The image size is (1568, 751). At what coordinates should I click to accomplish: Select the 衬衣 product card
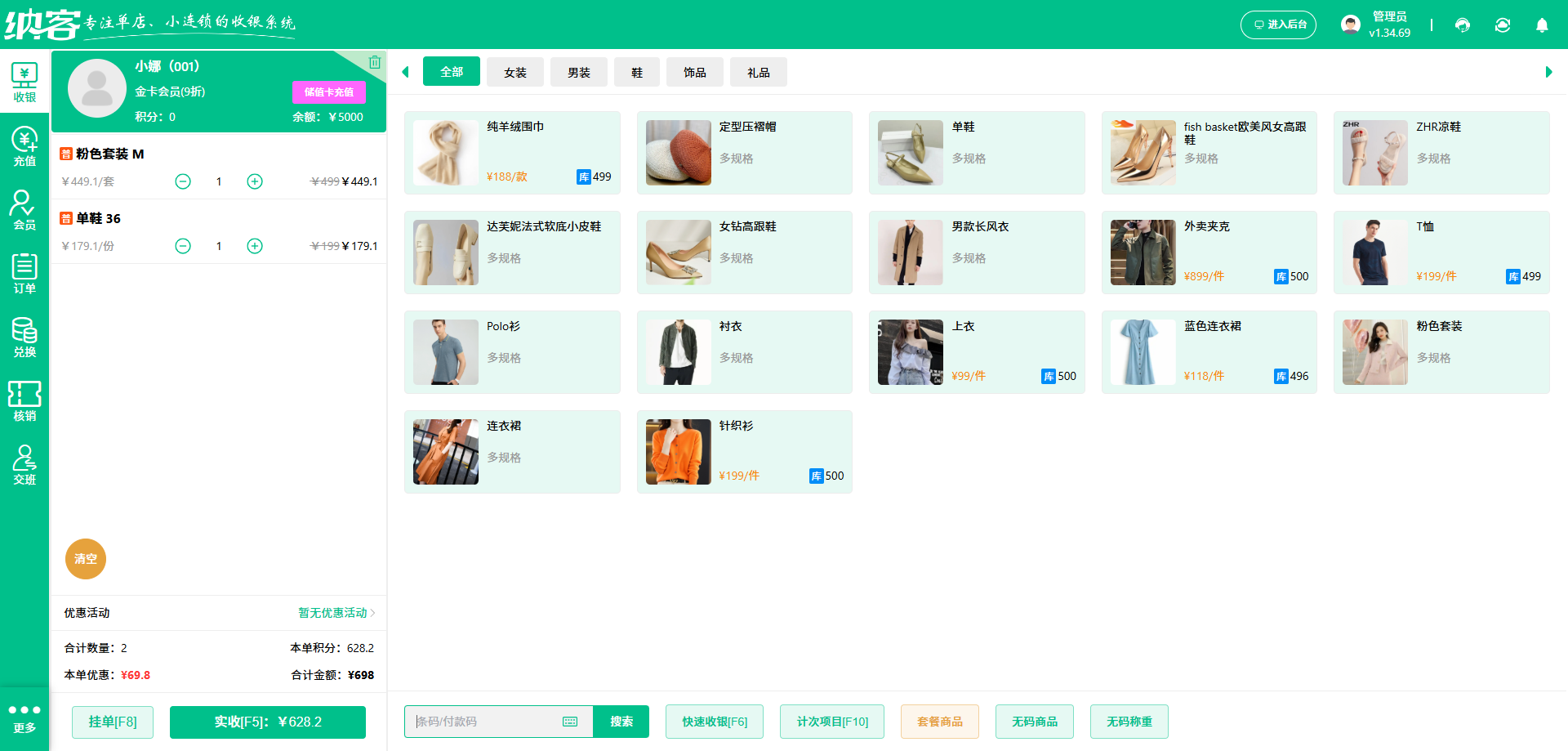pos(745,352)
